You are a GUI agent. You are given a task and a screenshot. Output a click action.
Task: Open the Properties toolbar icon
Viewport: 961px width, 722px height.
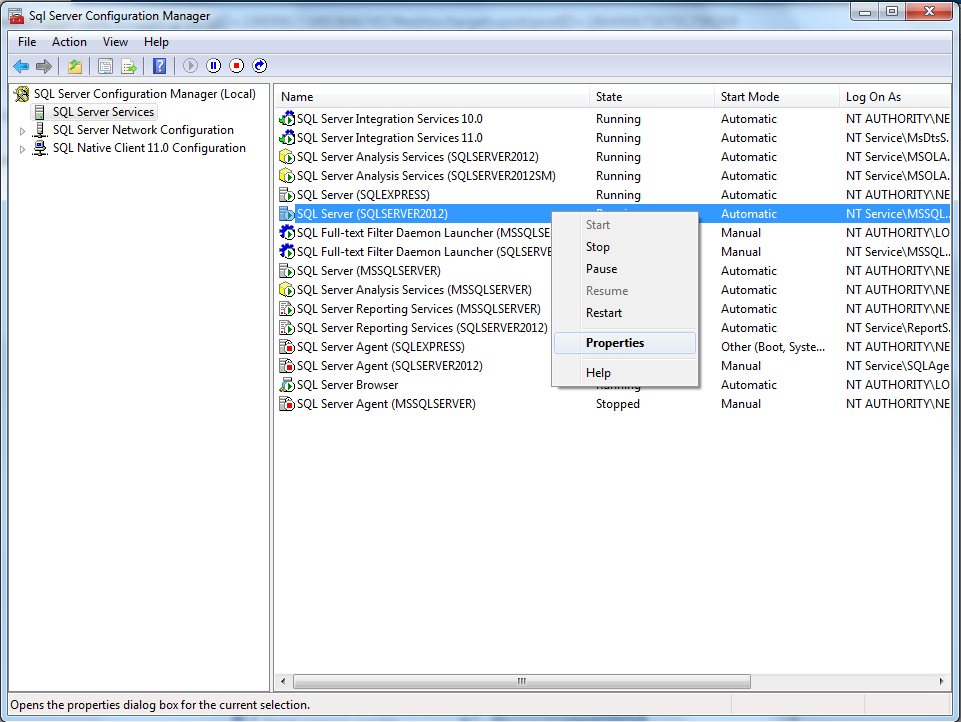[x=104, y=65]
